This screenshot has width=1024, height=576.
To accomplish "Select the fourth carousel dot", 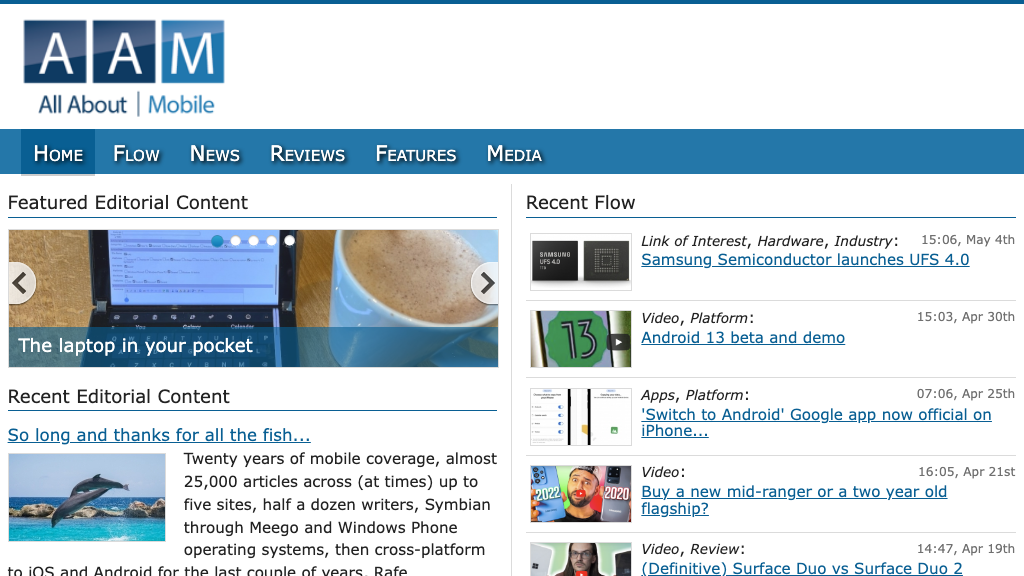I will pyautogui.click(x=272, y=241).
